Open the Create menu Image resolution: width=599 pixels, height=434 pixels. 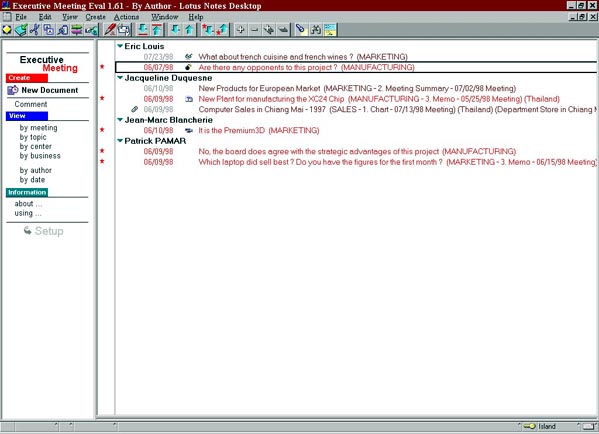coord(96,17)
